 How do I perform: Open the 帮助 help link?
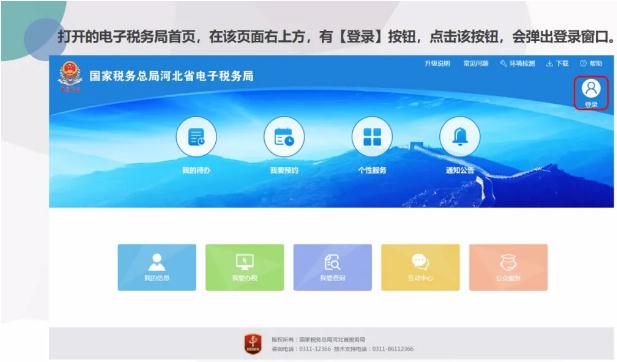591,63
